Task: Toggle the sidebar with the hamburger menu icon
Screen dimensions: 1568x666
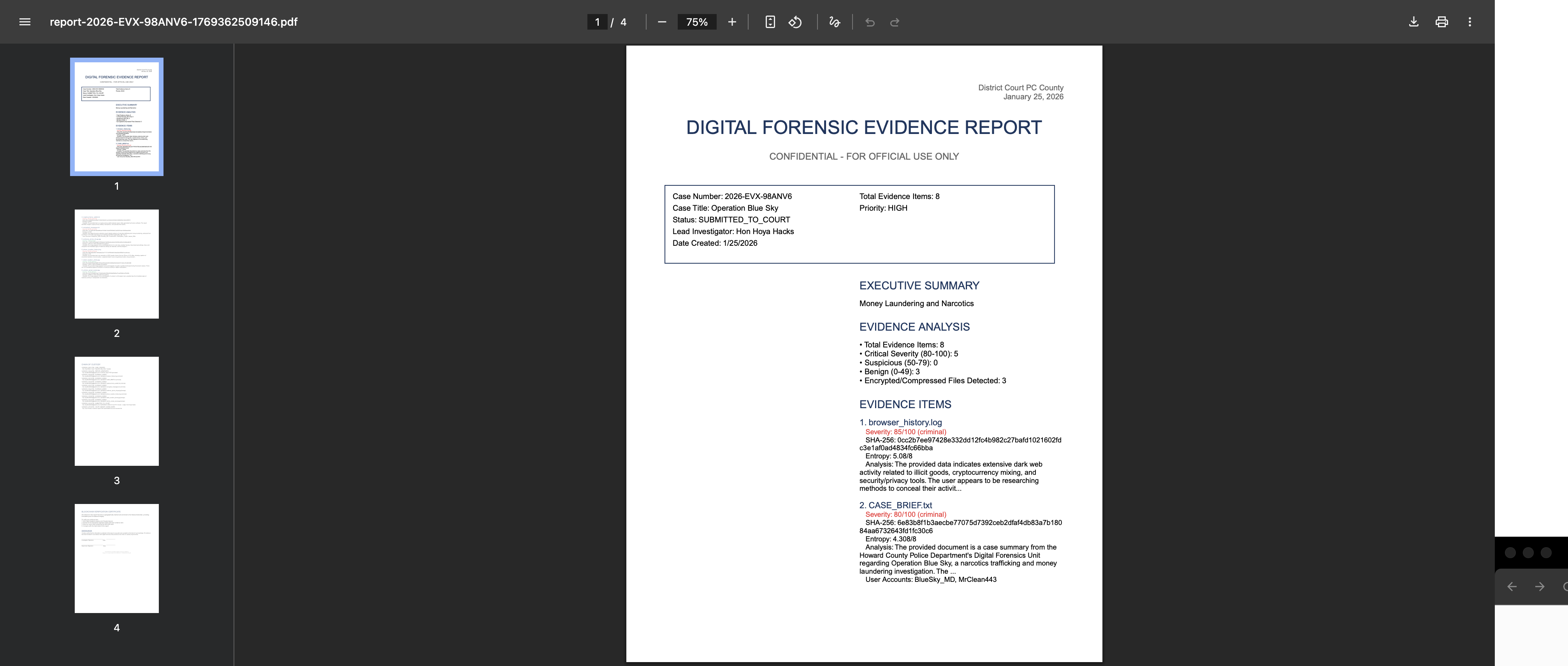Action: (25, 22)
